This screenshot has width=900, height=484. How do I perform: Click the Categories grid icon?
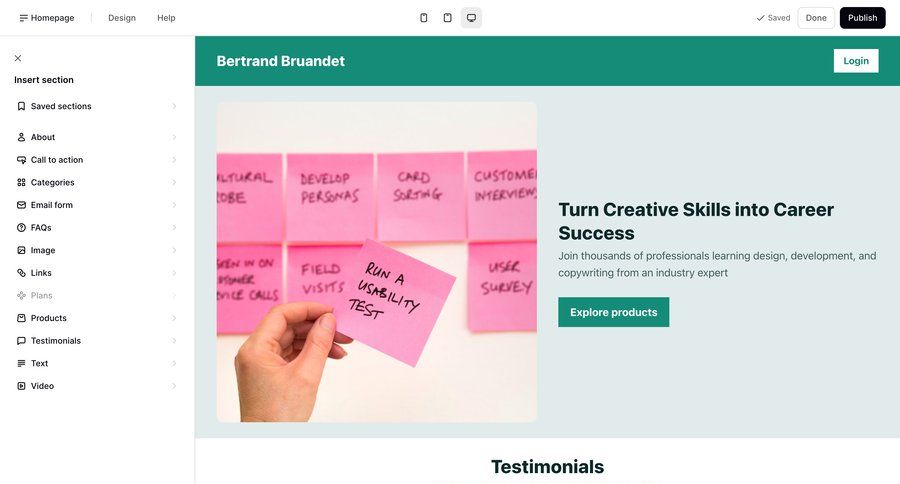tap(21, 183)
